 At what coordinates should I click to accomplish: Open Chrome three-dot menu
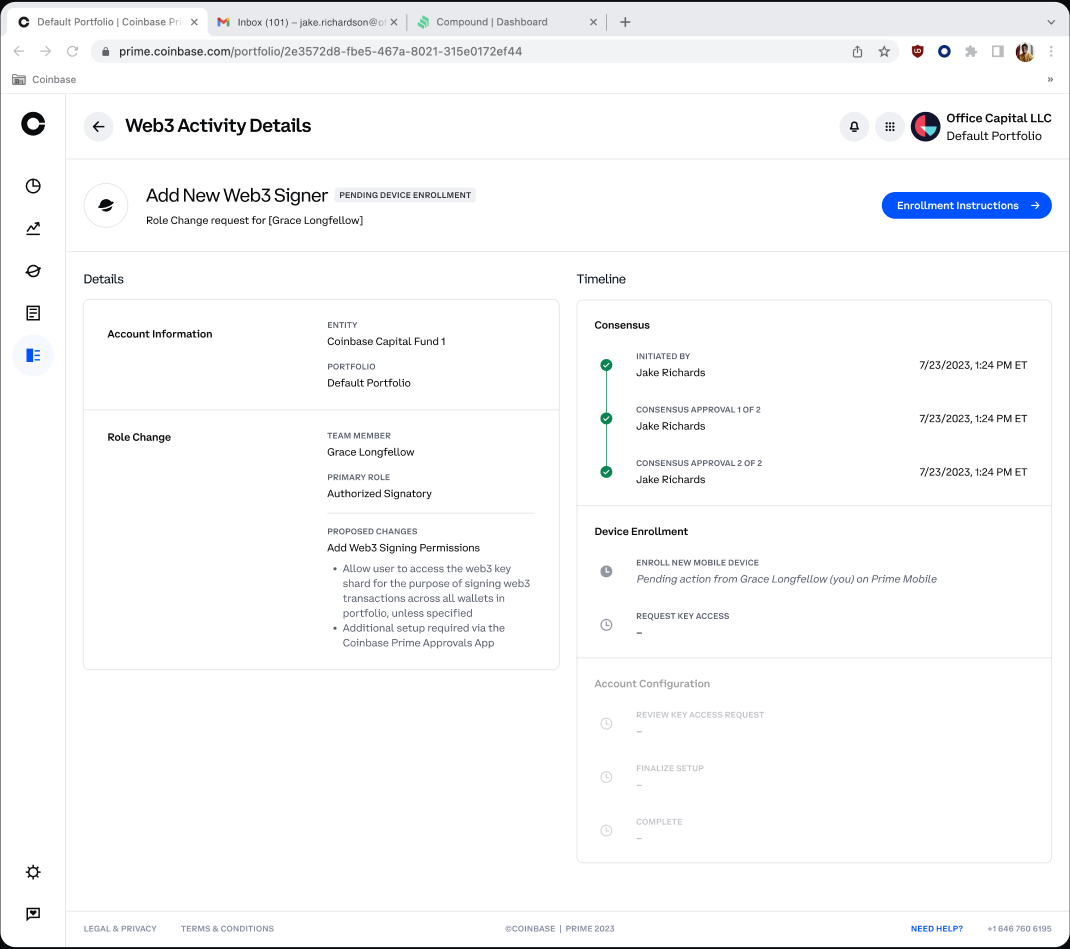pos(1051,51)
